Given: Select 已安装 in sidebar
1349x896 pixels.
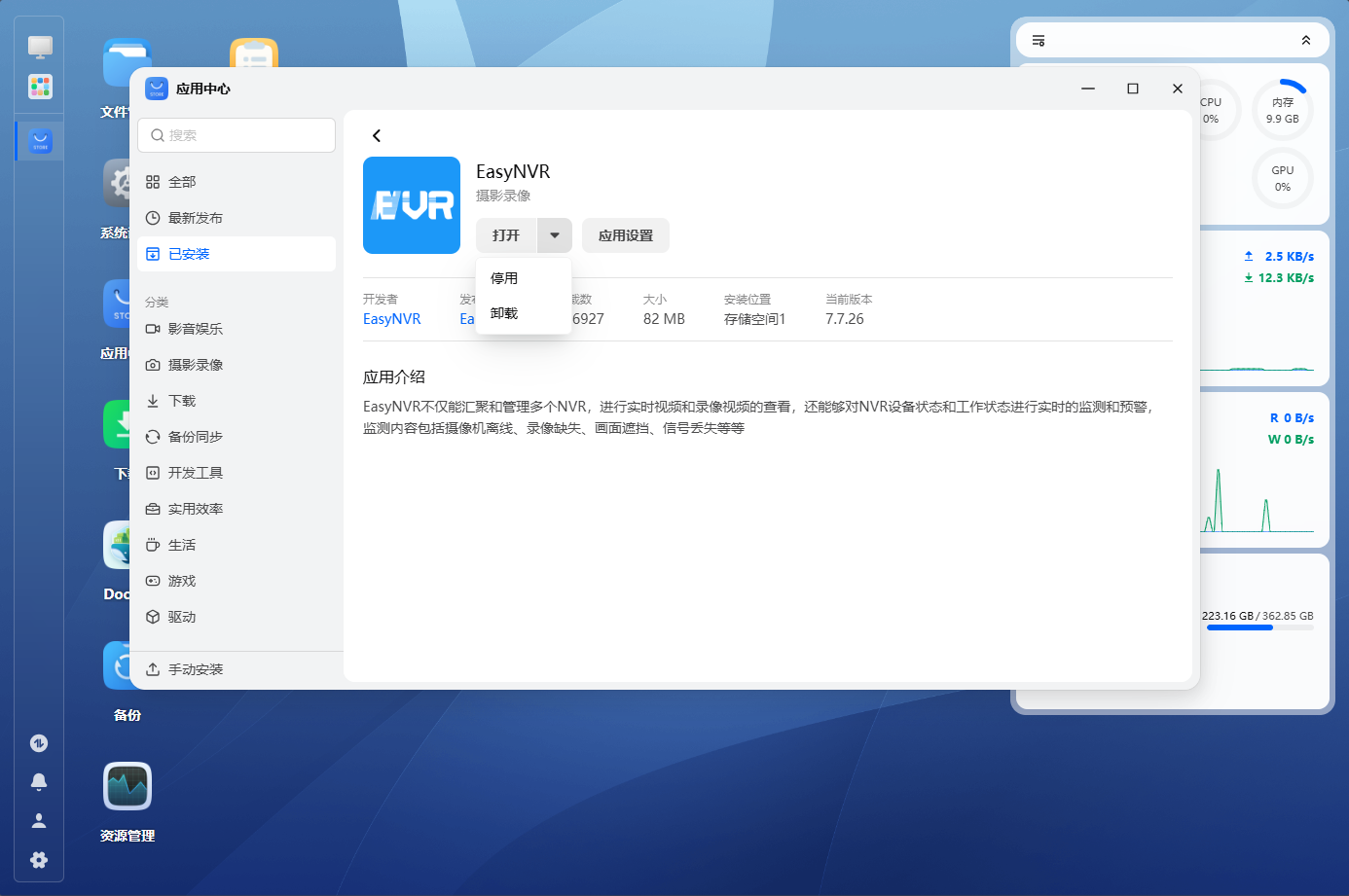Looking at the screenshot, I should coord(237,254).
